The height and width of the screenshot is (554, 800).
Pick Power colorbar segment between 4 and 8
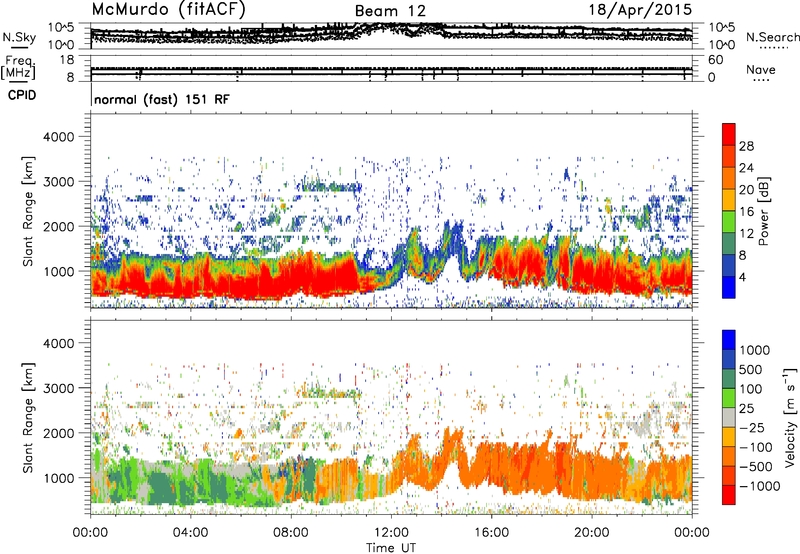729,265
